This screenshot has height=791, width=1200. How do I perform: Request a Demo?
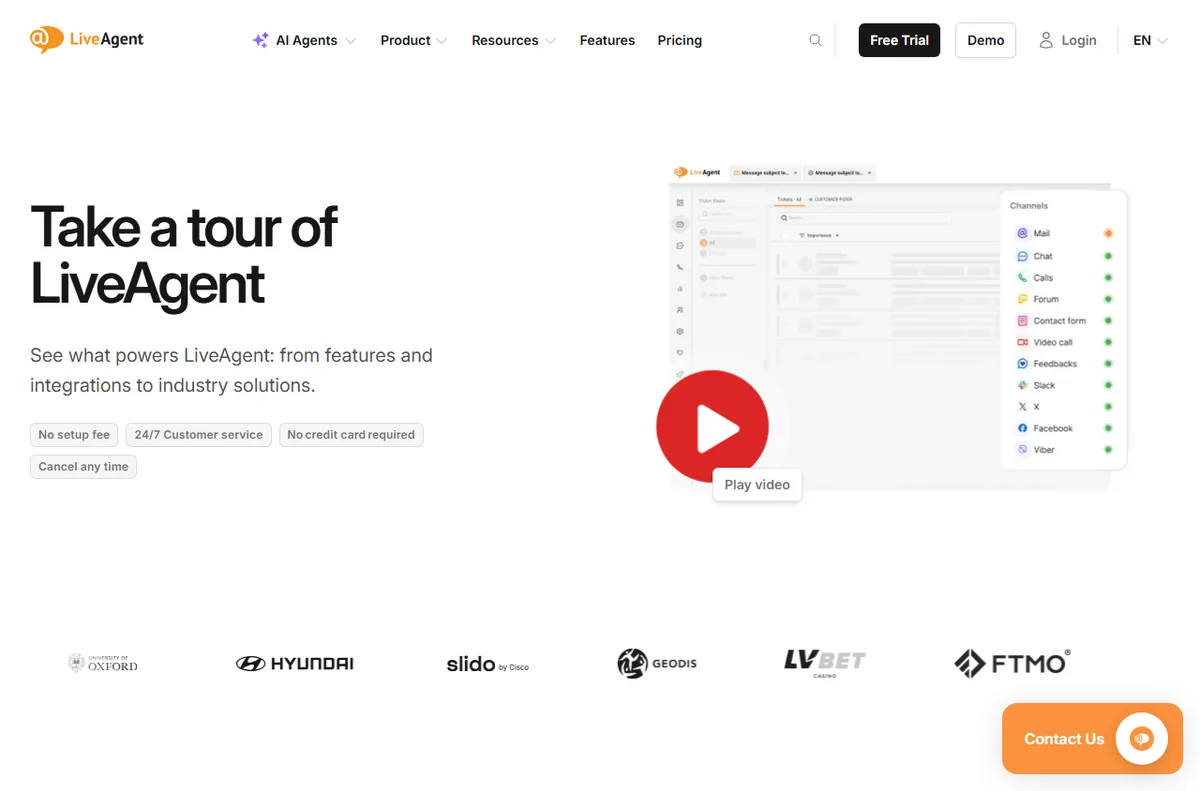pos(986,40)
